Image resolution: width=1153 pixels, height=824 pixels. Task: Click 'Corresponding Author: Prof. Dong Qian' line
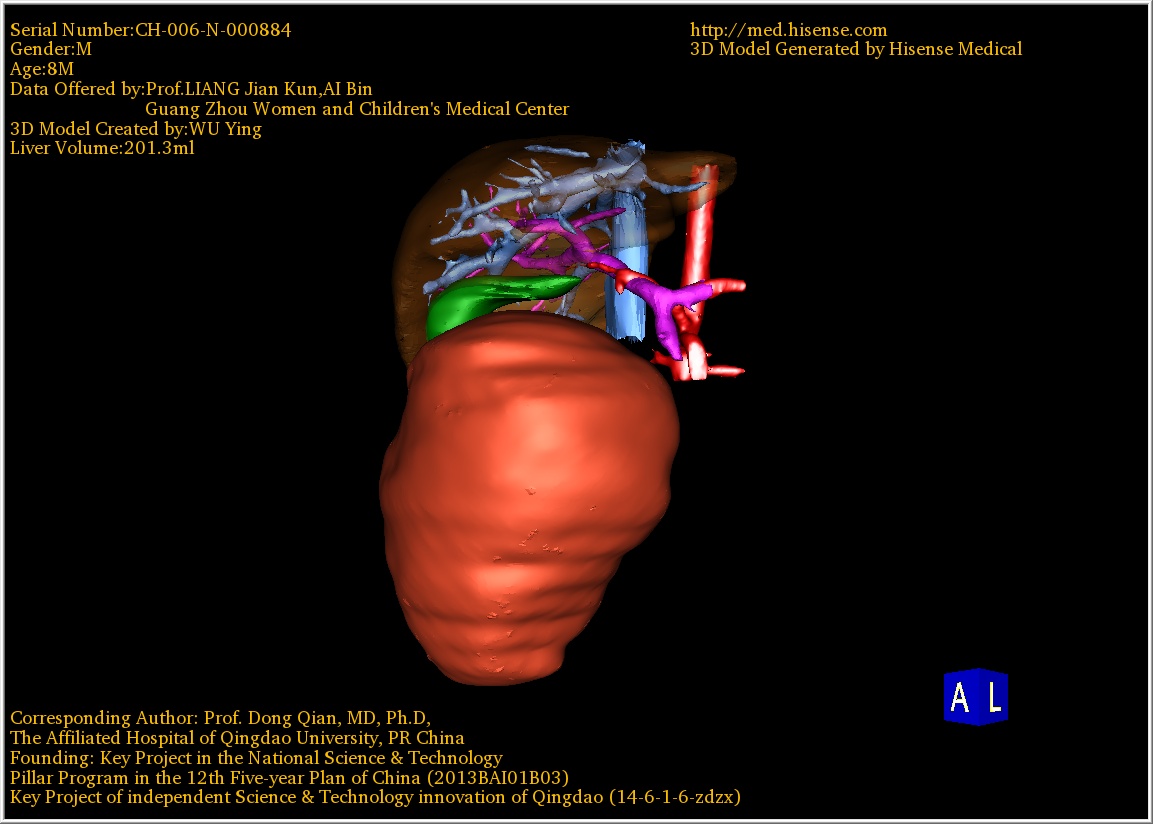pos(221,718)
